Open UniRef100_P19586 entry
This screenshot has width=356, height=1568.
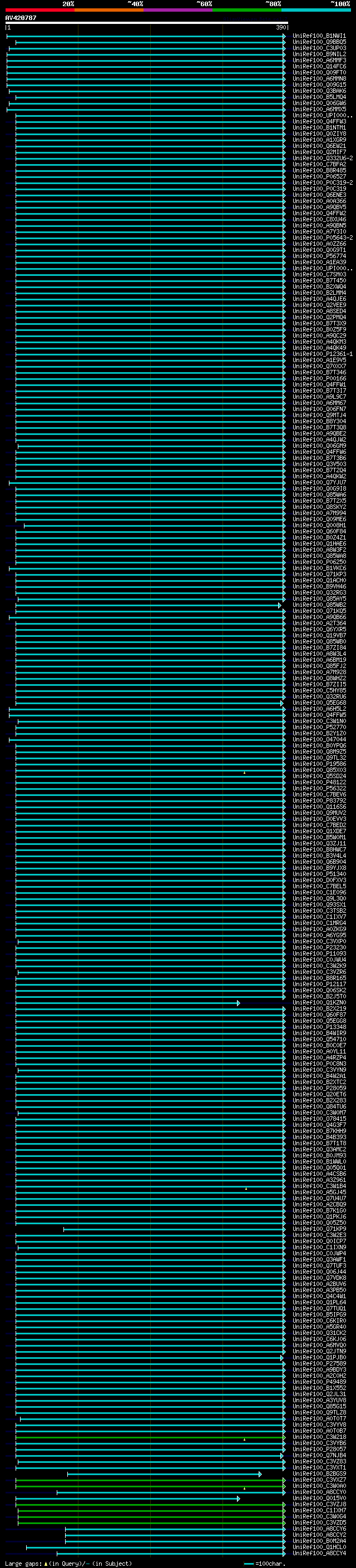point(319,764)
